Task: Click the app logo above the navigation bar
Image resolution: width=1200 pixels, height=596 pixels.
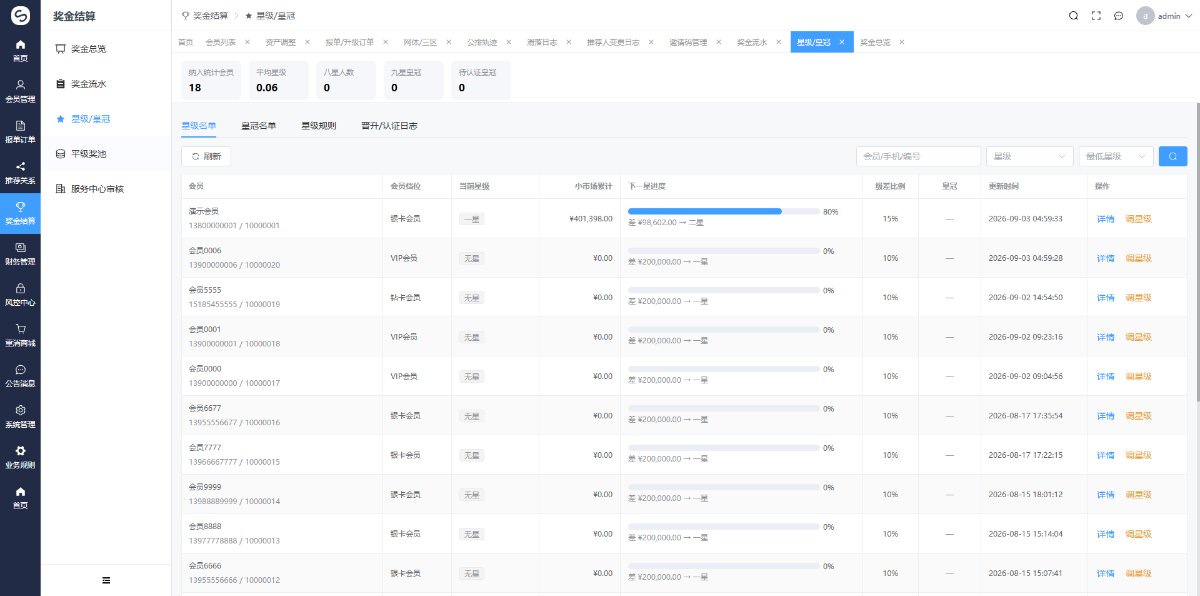Action: coord(20,16)
